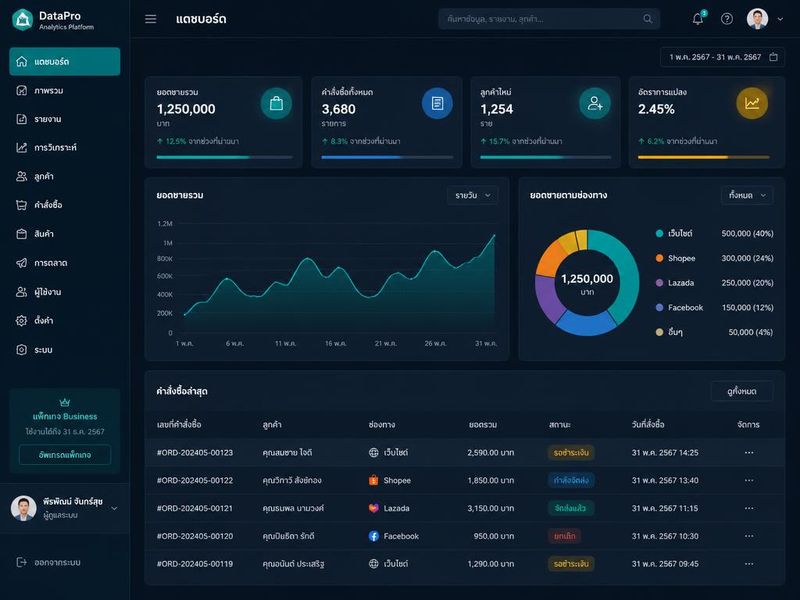This screenshot has width=800, height=600.
Task: Click the Facebook legend entry
Action: point(714,308)
